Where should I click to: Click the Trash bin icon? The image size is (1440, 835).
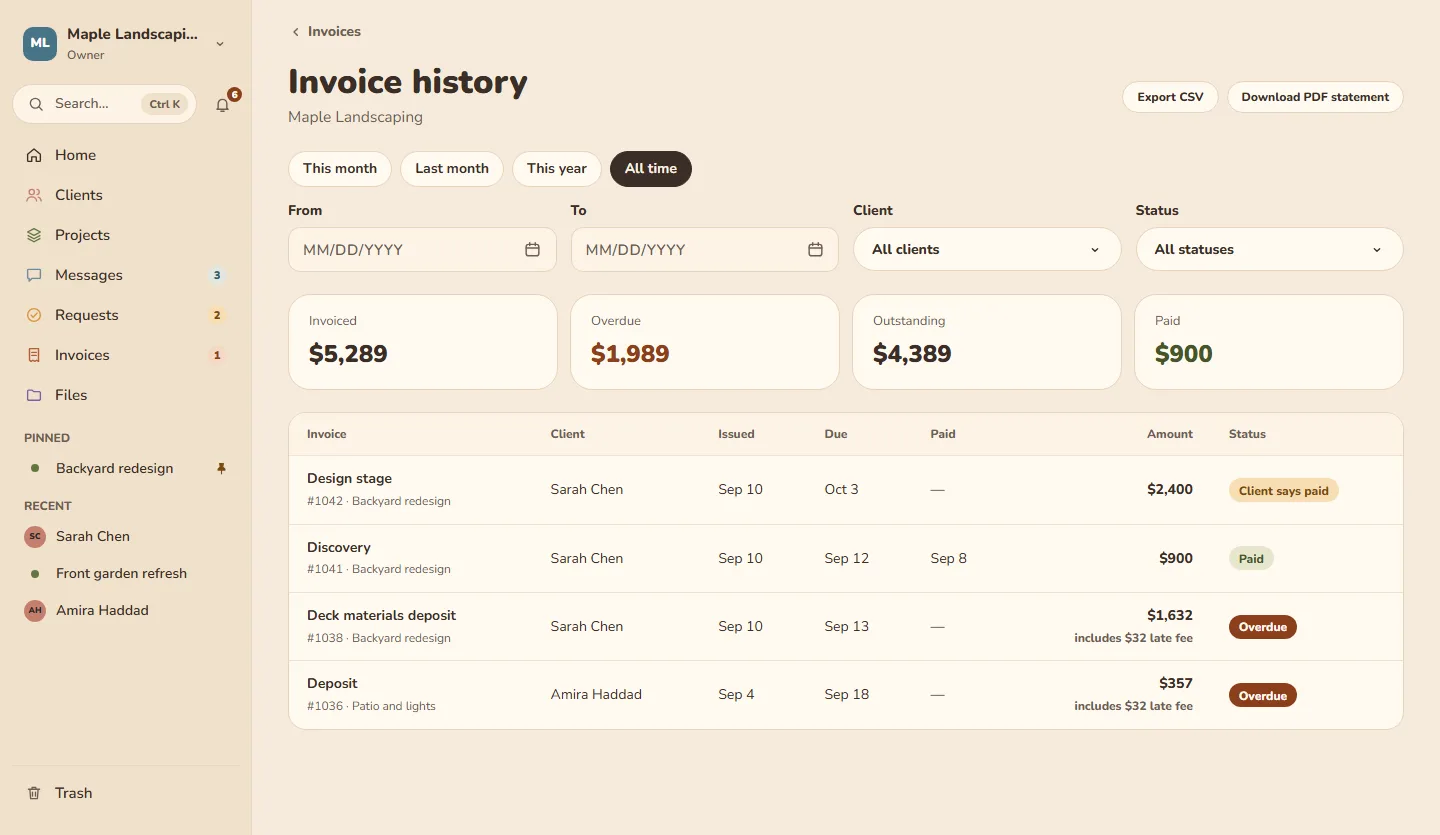pyautogui.click(x=34, y=793)
